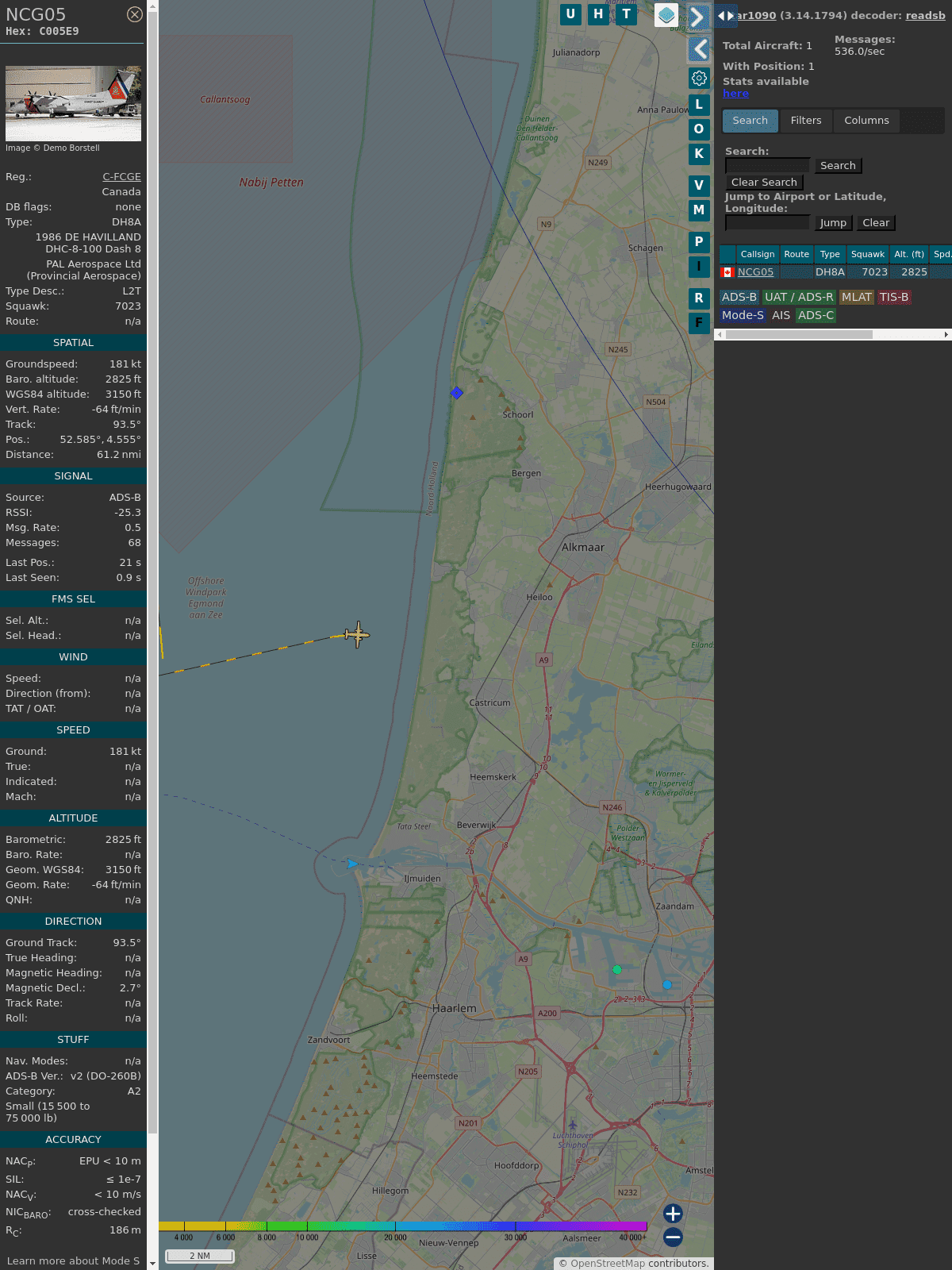Click the blue diamond marker near Schoorl
Image resolution: width=952 pixels, height=1270 pixels.
click(x=456, y=392)
